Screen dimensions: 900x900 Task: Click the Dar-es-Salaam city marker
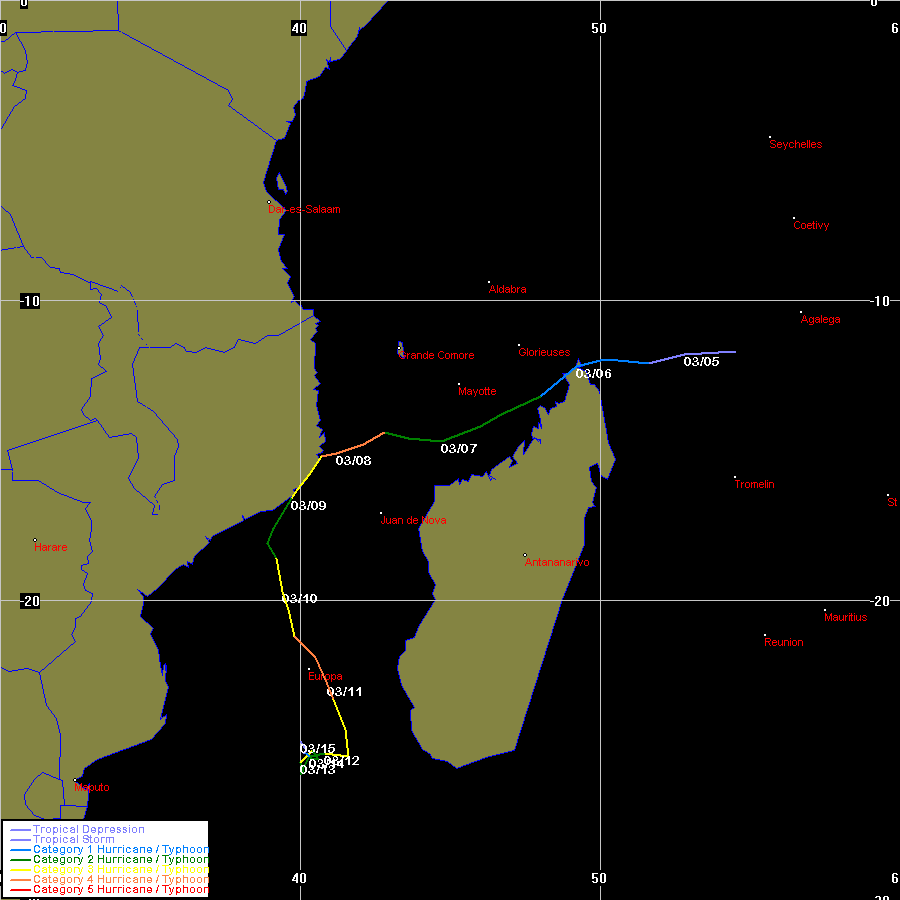point(269,202)
